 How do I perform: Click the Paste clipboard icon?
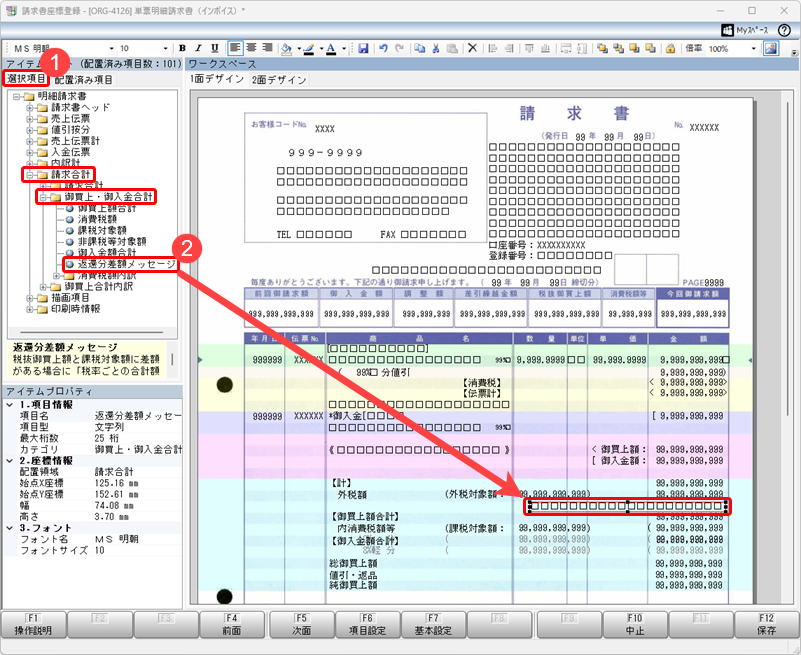point(452,49)
